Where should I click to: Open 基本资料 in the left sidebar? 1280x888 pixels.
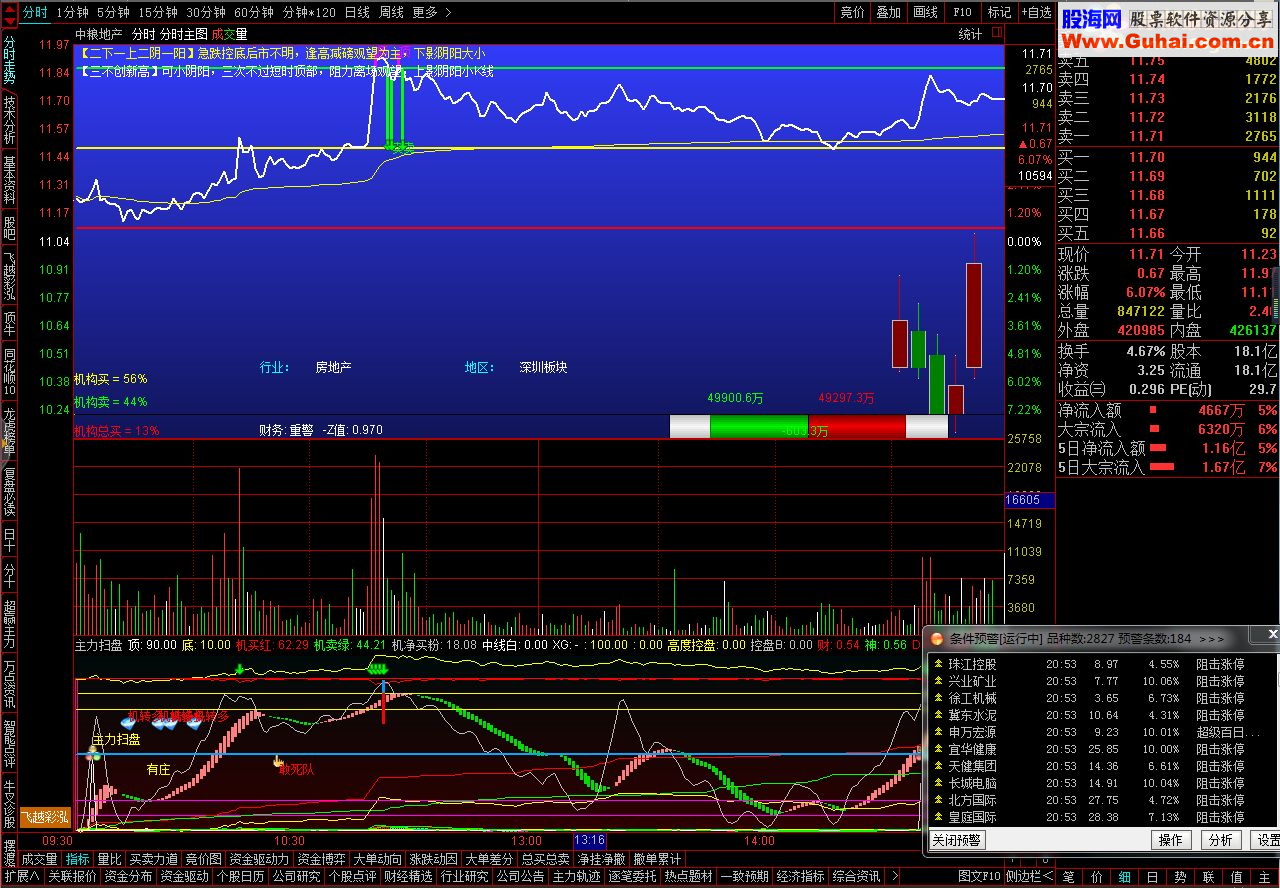(9, 180)
